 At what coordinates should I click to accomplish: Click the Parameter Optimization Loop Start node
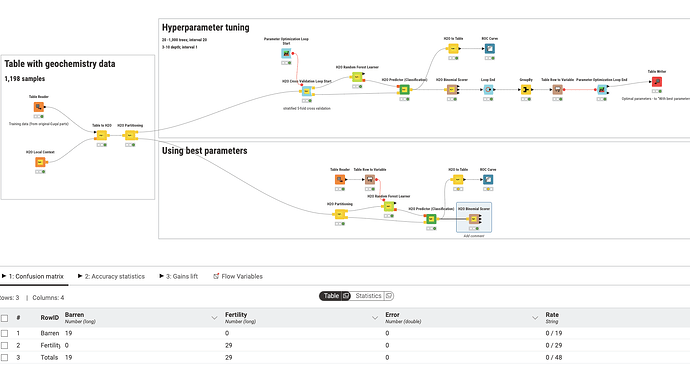pyautogui.click(x=286, y=54)
